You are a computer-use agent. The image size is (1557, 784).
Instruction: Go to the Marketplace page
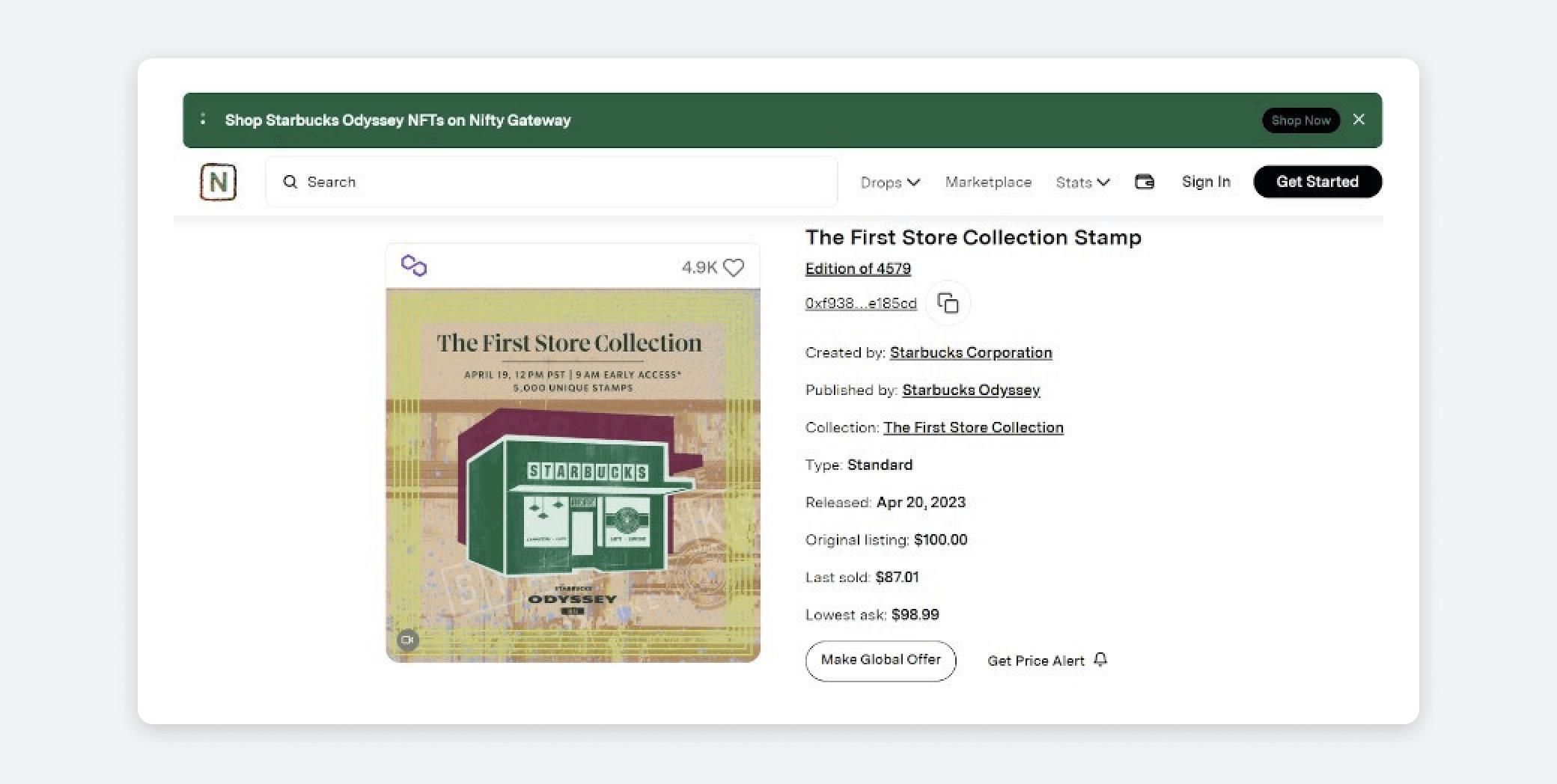pyautogui.click(x=988, y=183)
